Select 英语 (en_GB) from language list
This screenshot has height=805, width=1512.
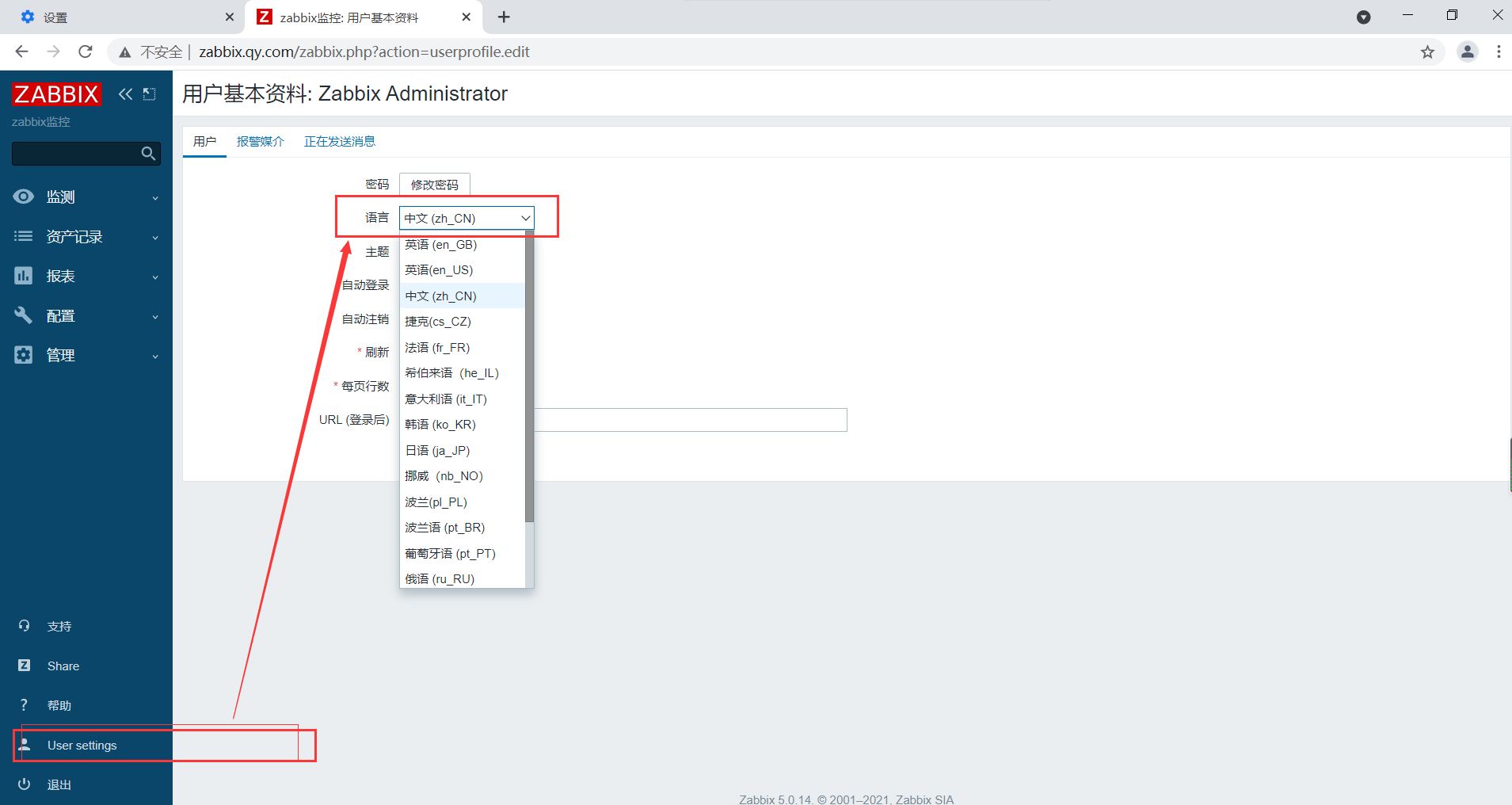[463, 245]
